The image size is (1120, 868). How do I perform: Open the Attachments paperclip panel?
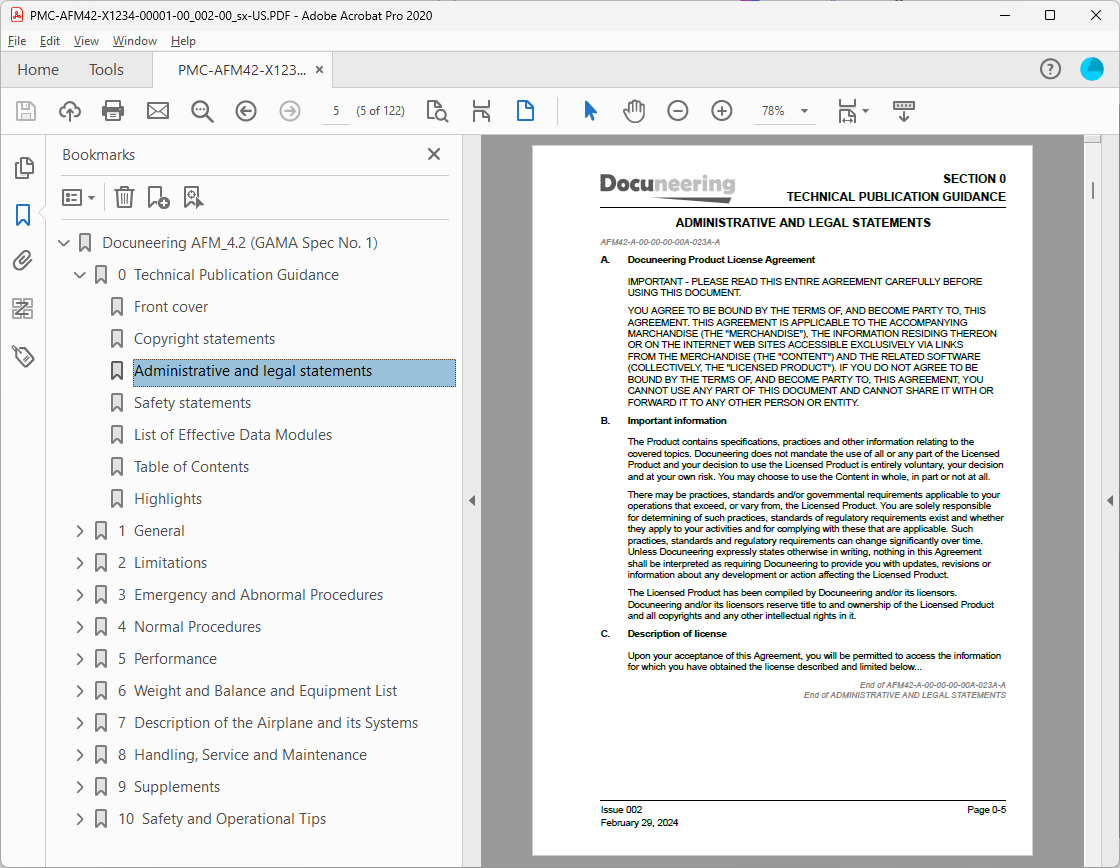pos(23,261)
